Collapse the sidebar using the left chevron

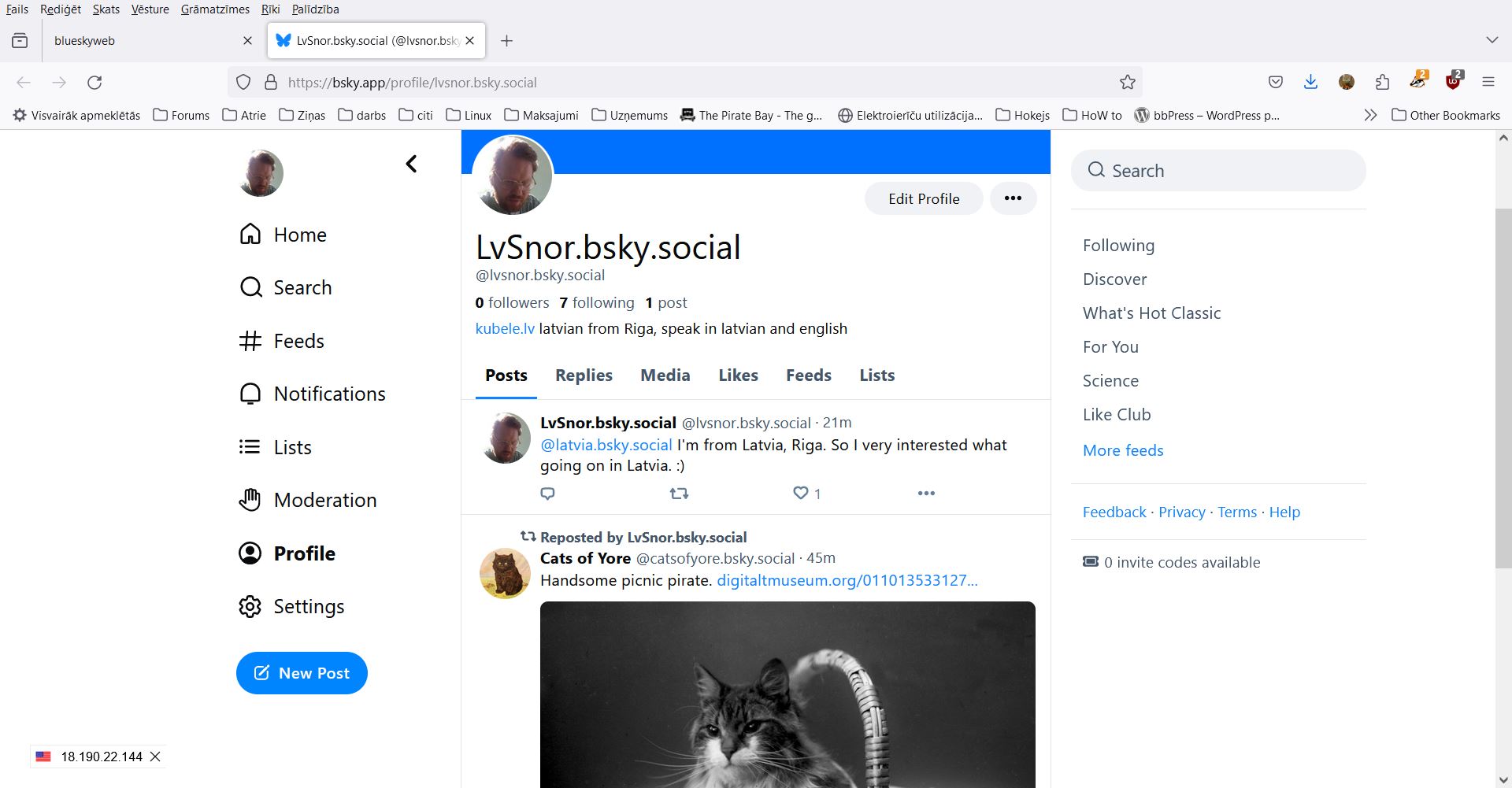pyautogui.click(x=411, y=164)
